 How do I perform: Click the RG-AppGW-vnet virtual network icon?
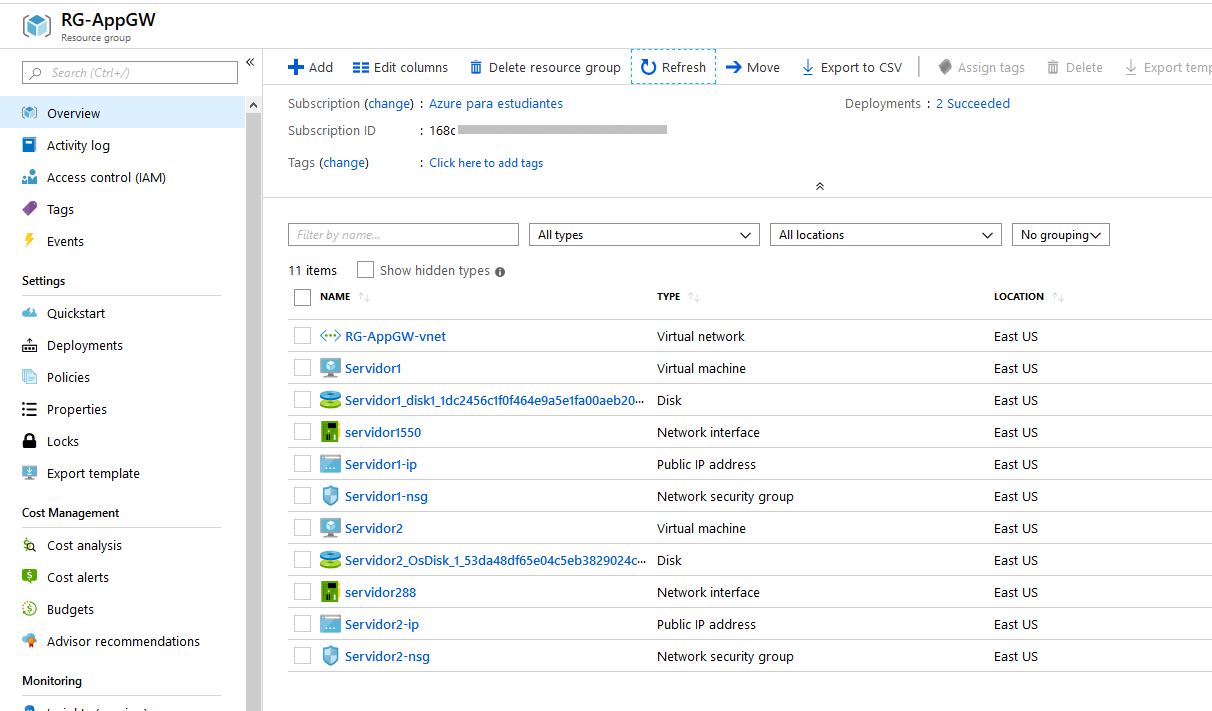pyautogui.click(x=330, y=336)
